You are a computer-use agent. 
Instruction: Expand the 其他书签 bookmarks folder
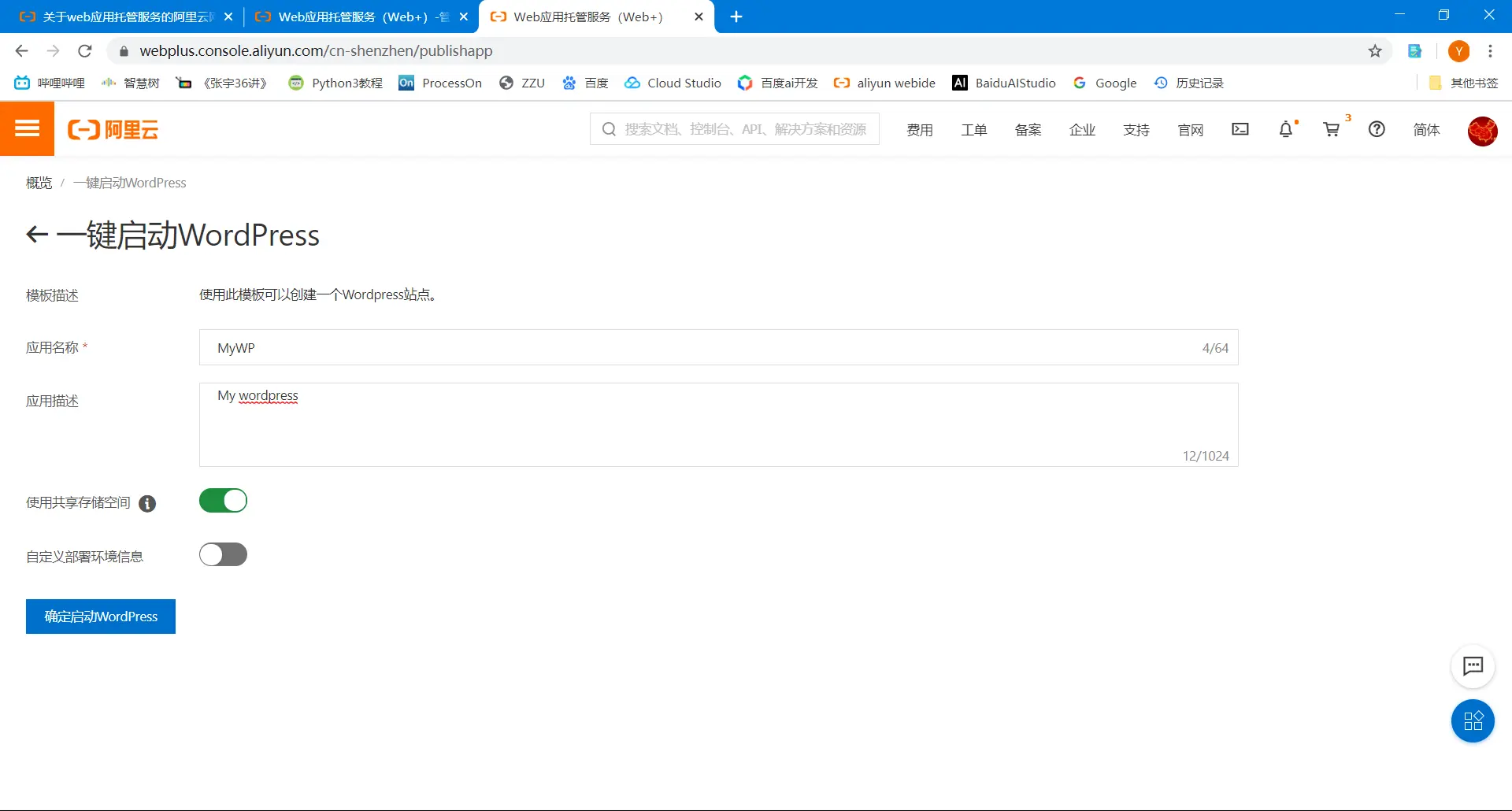pyautogui.click(x=1463, y=83)
